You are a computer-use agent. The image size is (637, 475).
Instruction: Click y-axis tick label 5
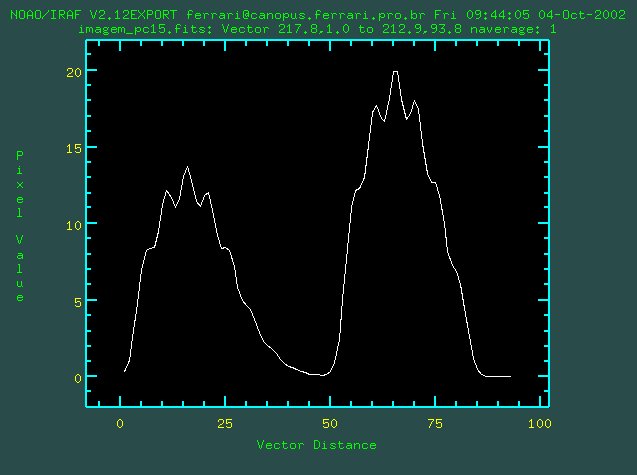pyautogui.click(x=78, y=302)
